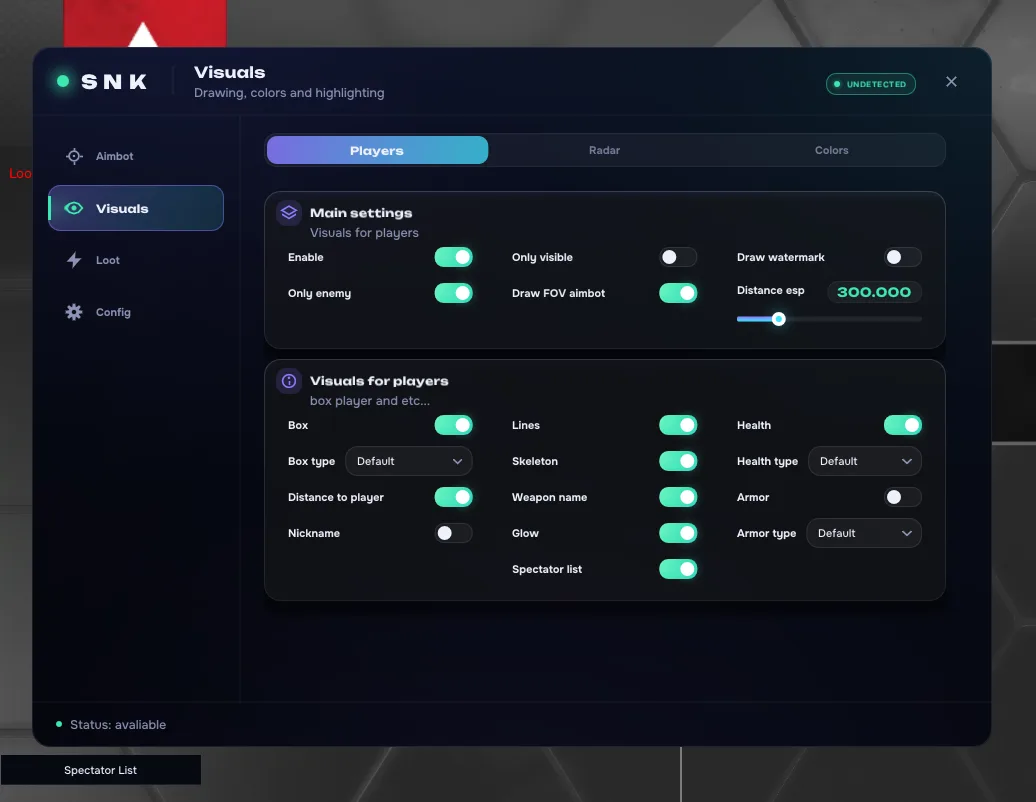
Task: Click the 'box player and etc...' description
Action: click(x=369, y=400)
